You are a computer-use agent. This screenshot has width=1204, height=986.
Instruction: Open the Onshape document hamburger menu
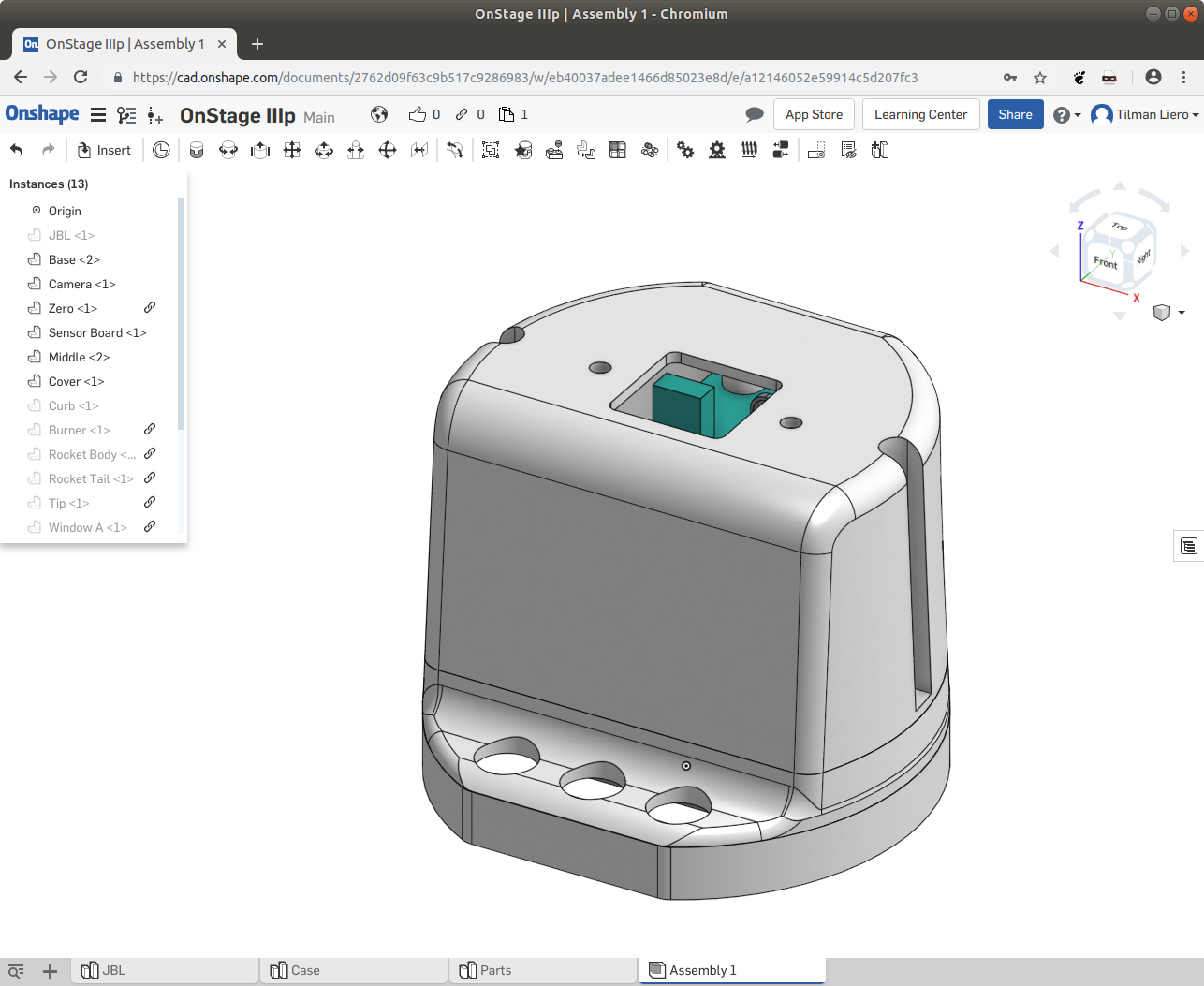tap(98, 115)
